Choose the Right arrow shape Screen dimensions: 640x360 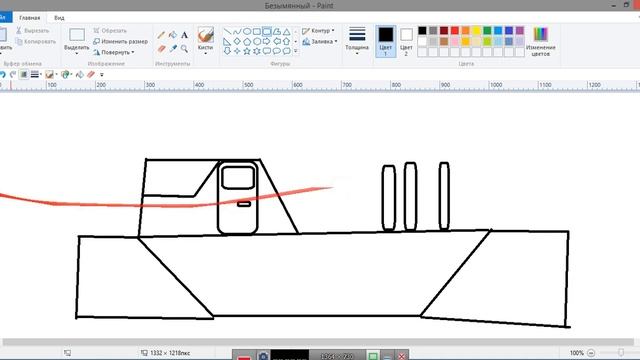tap(267, 41)
